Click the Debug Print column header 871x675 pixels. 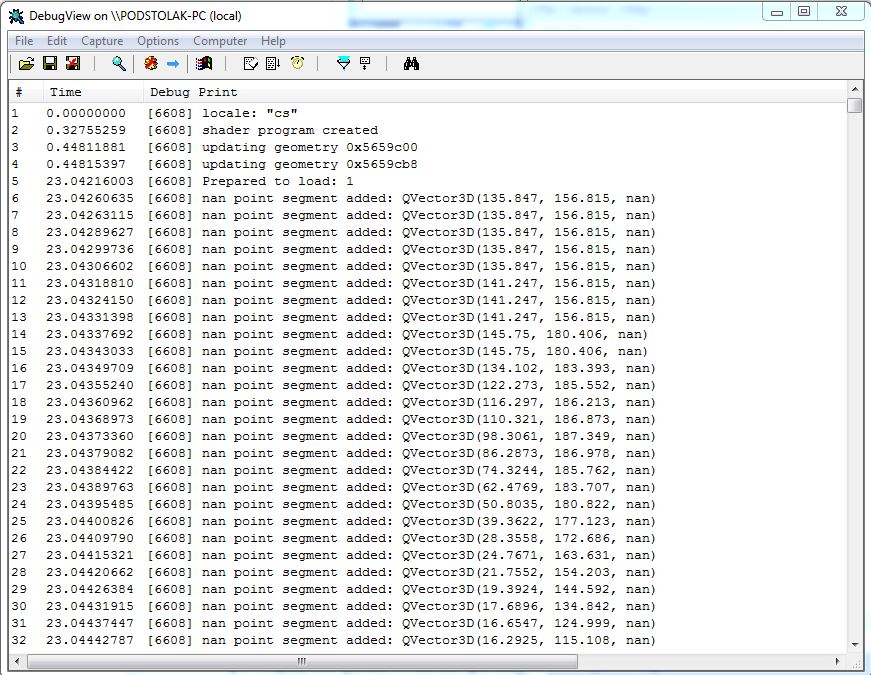pos(494,92)
